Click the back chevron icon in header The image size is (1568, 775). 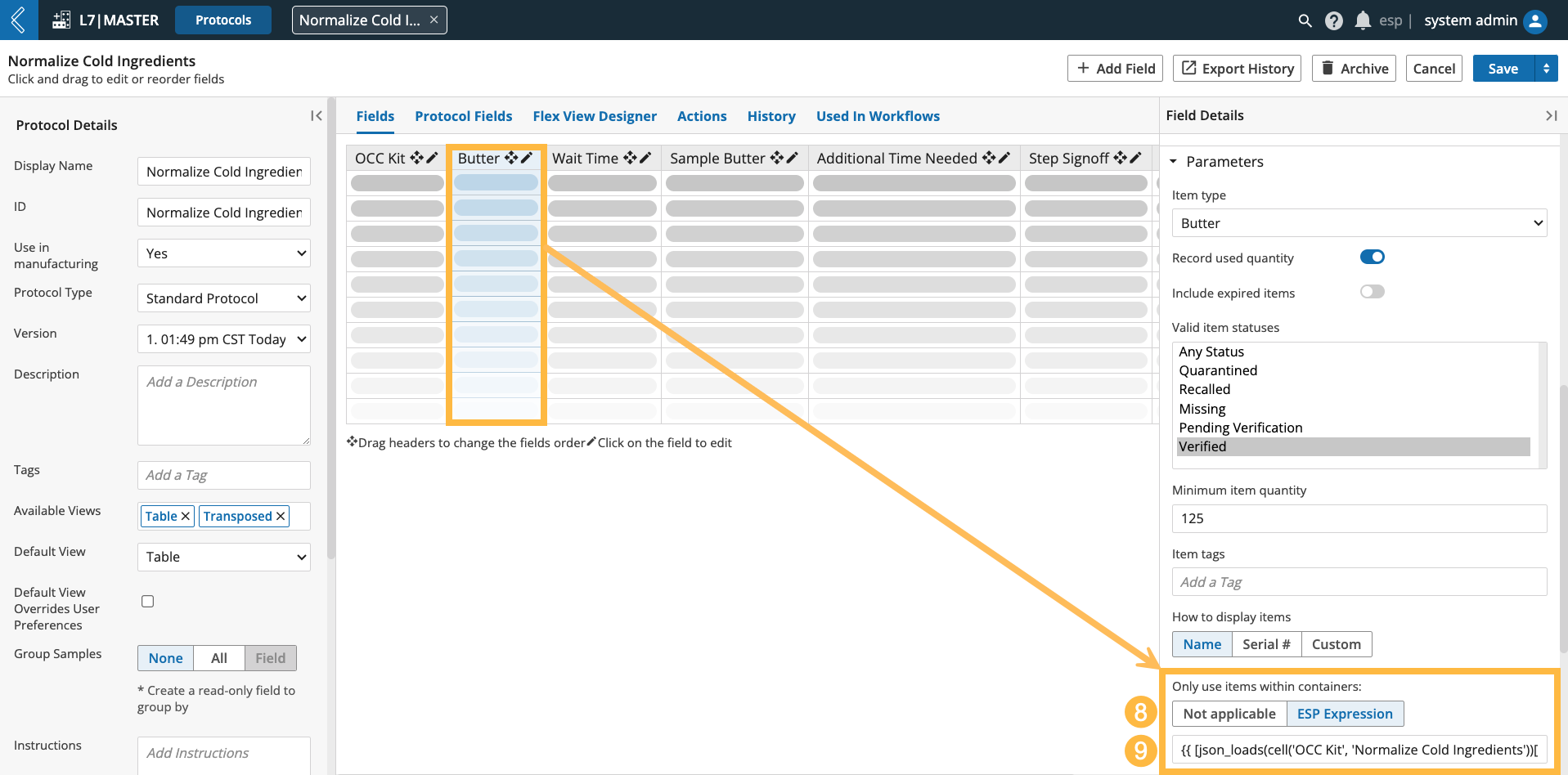point(19,20)
